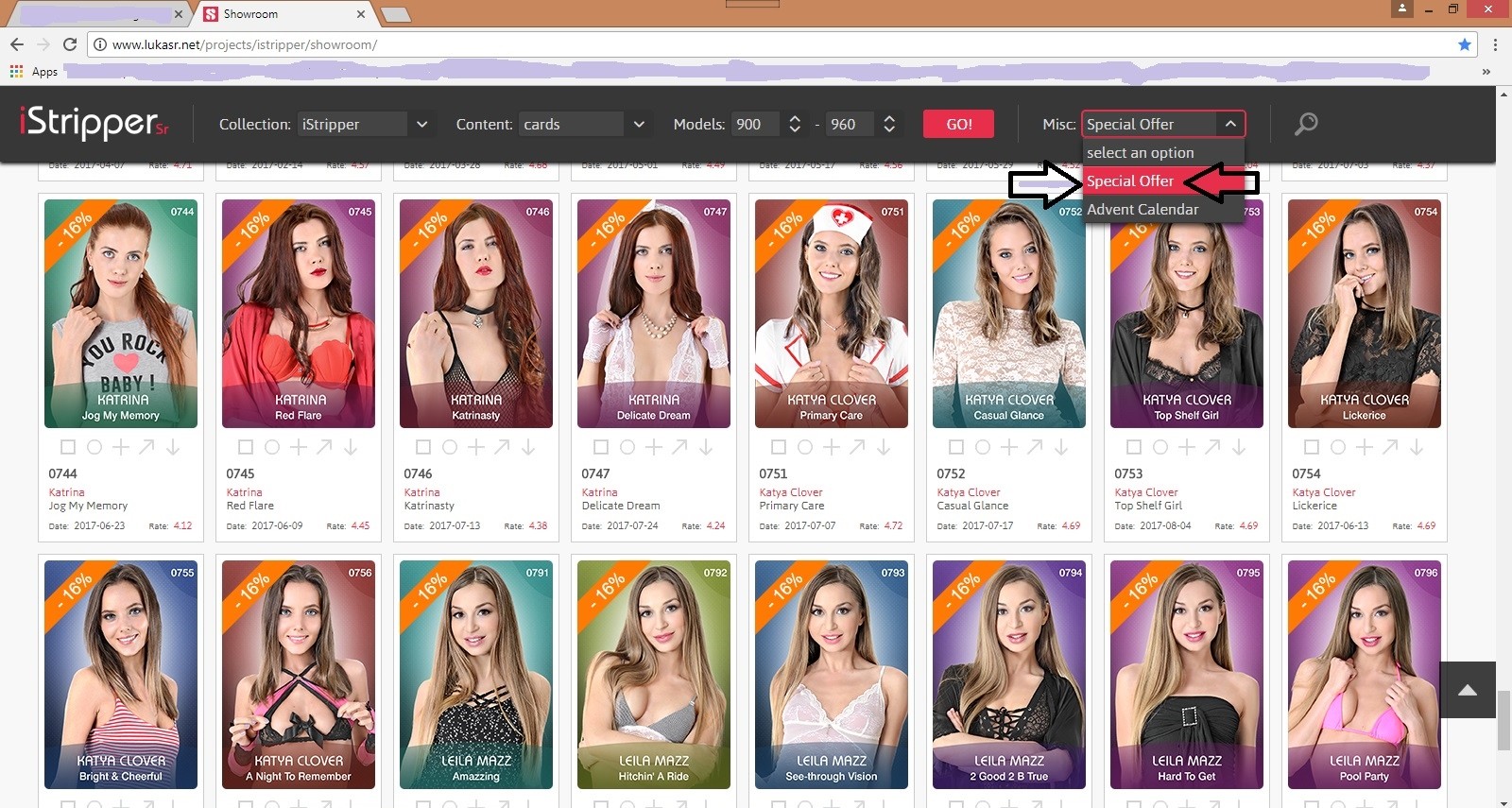Viewport: 1512px width, 808px height.
Task: Tick the square checkbox under card 0745
Action: (246, 447)
